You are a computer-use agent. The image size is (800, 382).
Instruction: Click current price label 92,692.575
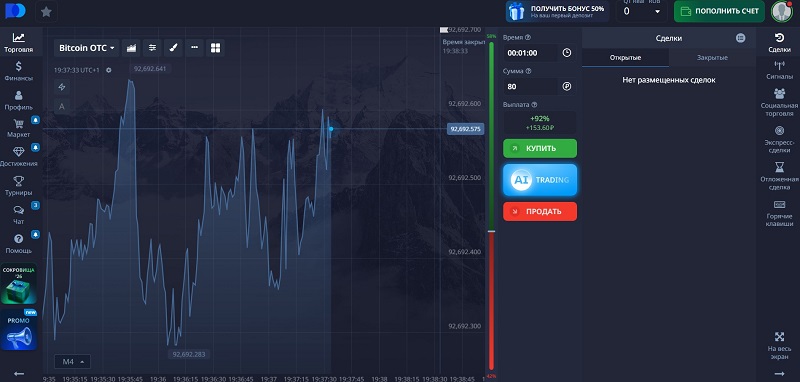click(465, 129)
